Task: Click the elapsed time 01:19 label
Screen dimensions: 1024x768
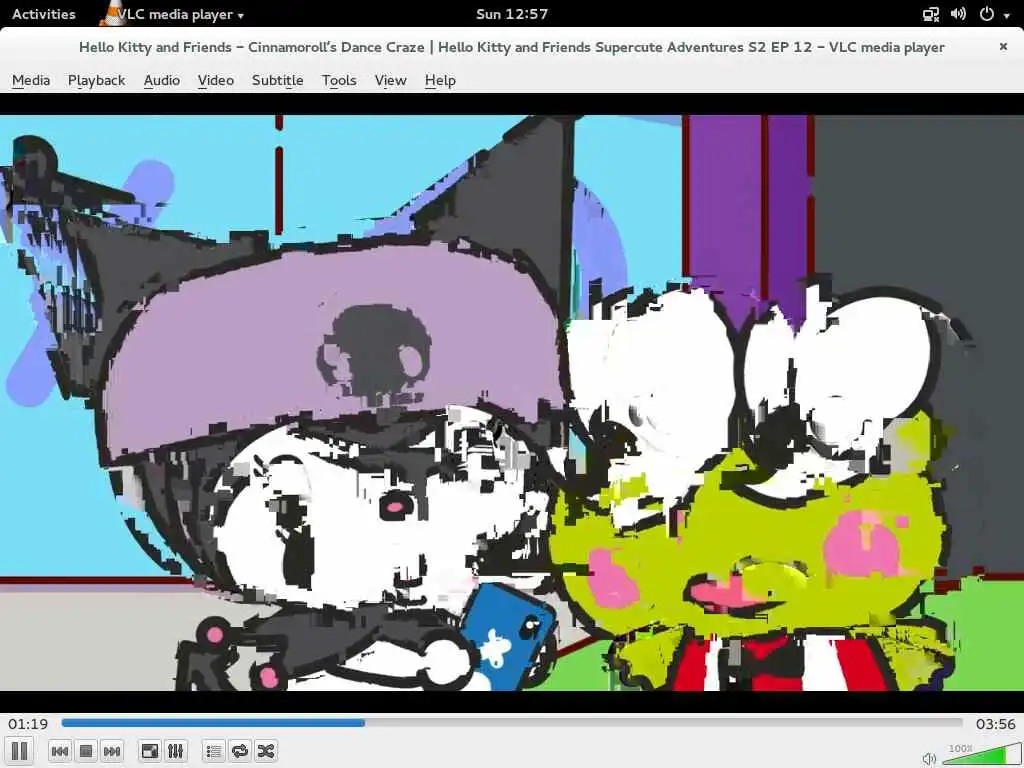Action: [x=28, y=724]
